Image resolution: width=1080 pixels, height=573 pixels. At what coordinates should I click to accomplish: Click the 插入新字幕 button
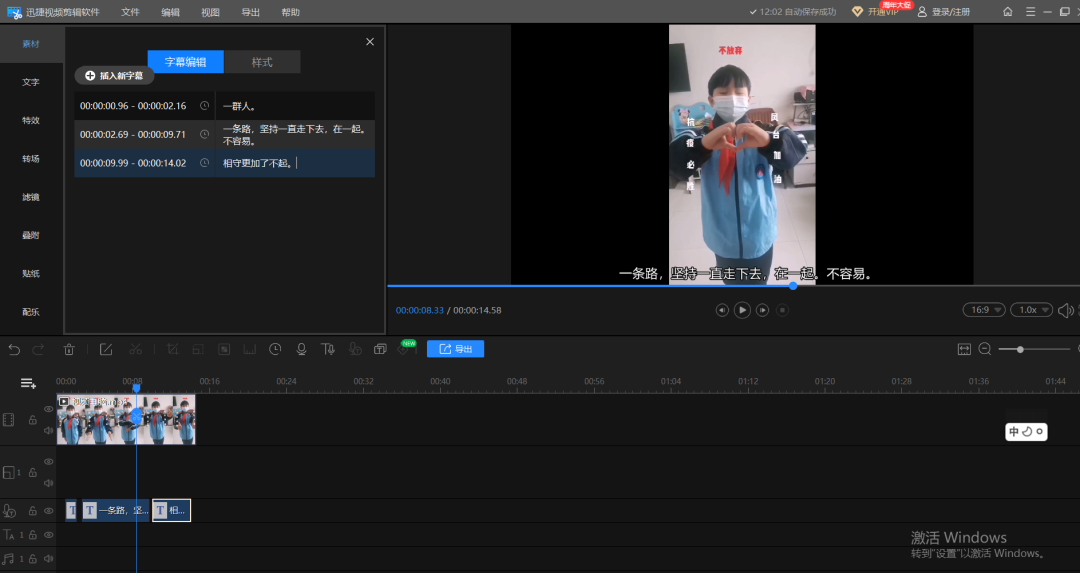[114, 76]
